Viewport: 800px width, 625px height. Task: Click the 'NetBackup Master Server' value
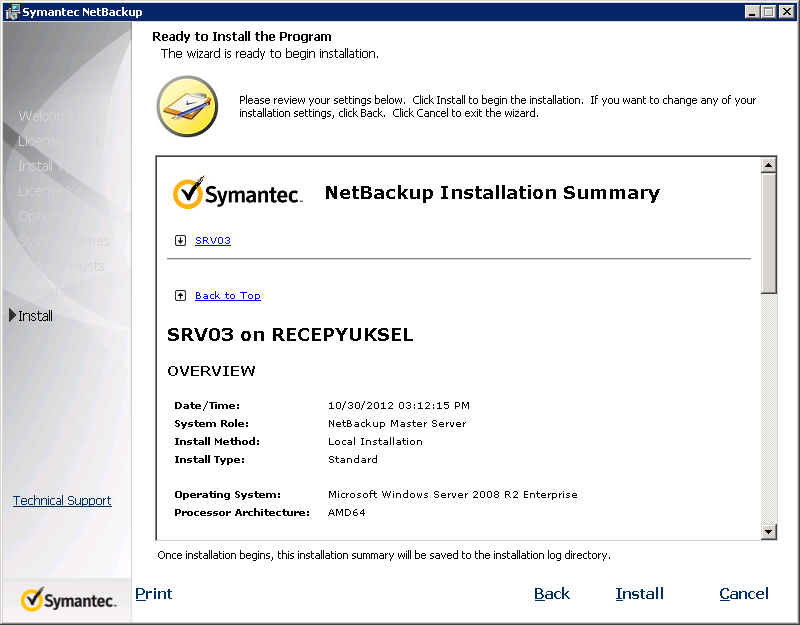point(397,423)
